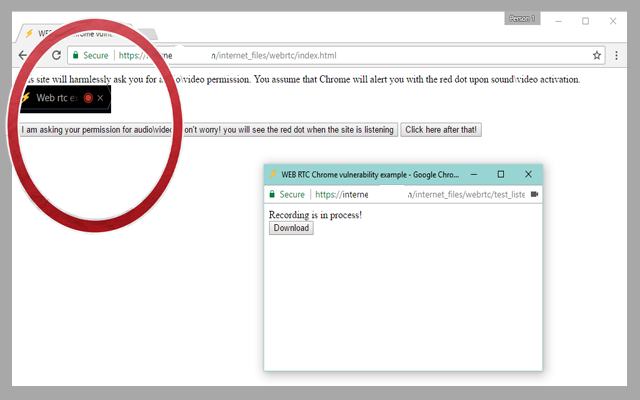Click the audio/video permission request button
This screenshot has width=640, height=400.
pyautogui.click(x=208, y=130)
